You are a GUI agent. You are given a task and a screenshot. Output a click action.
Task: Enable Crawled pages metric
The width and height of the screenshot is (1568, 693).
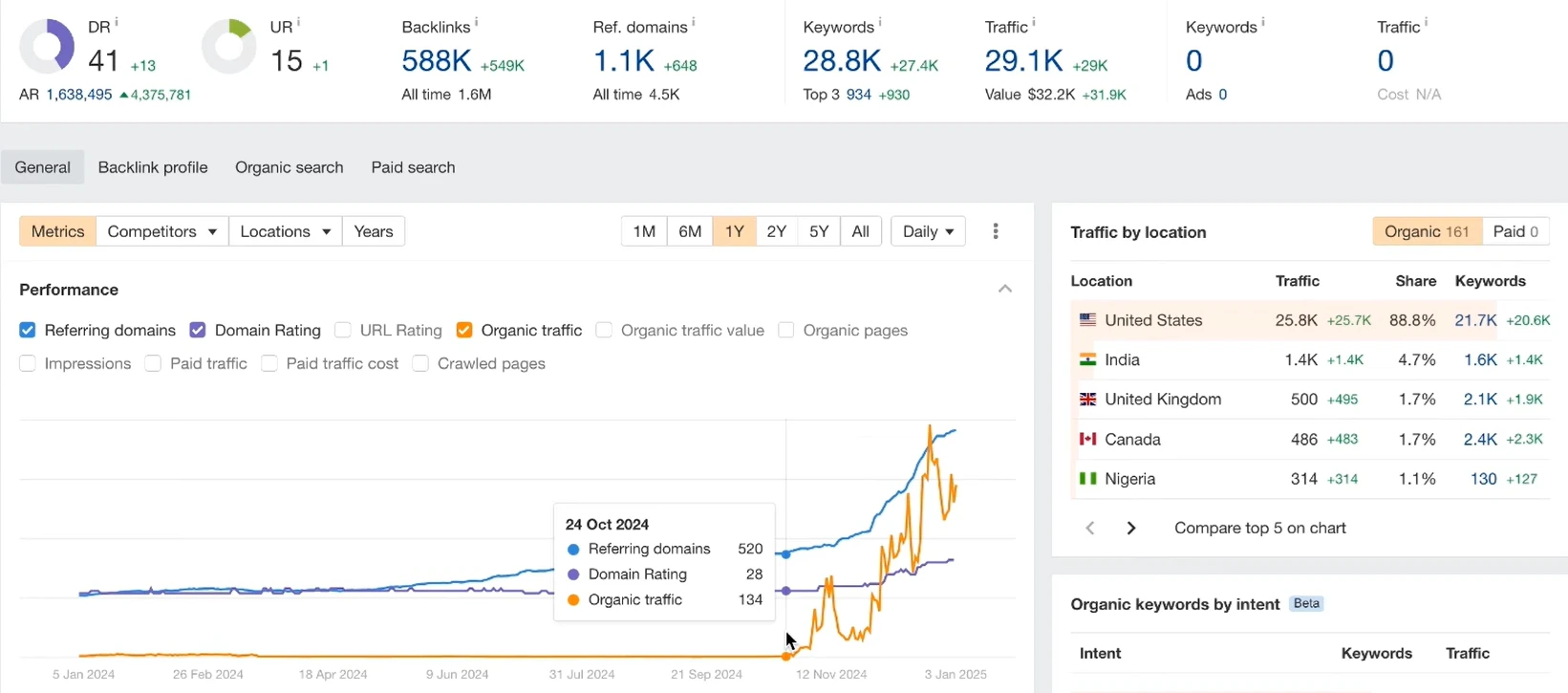(x=420, y=363)
